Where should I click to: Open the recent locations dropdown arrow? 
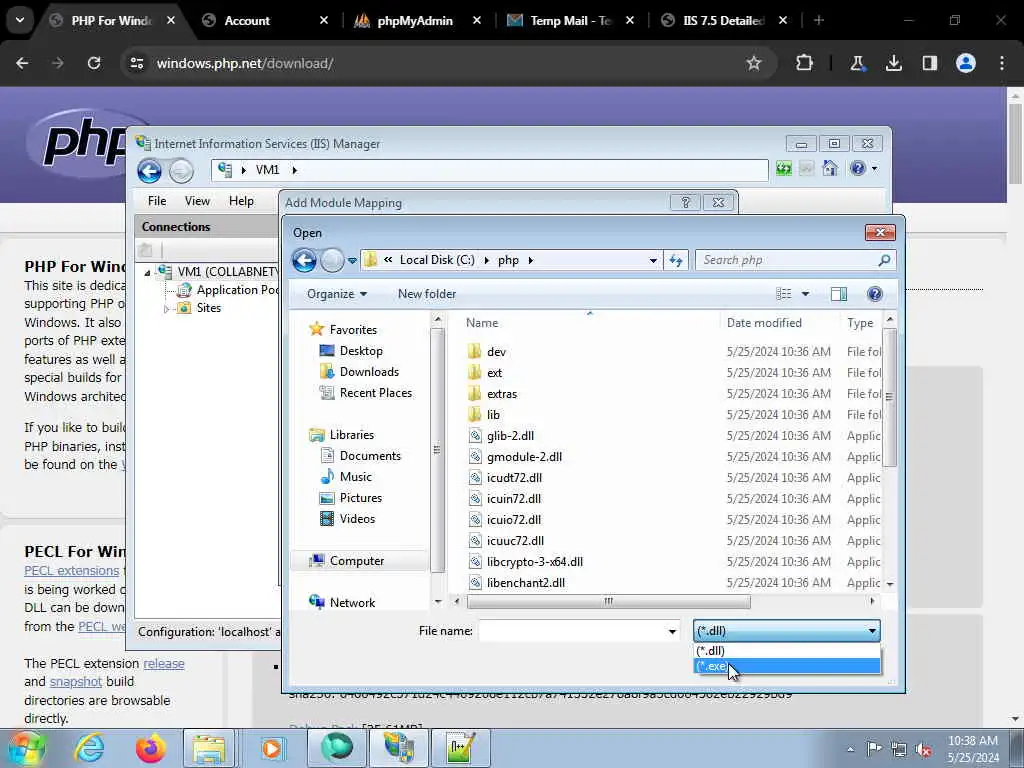click(352, 261)
